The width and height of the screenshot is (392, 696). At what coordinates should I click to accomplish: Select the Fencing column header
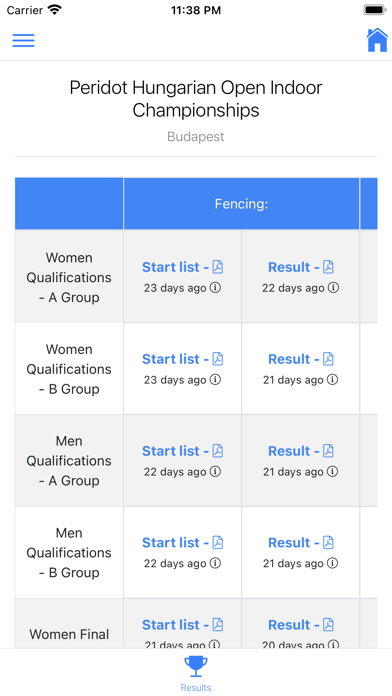pyautogui.click(x=242, y=204)
